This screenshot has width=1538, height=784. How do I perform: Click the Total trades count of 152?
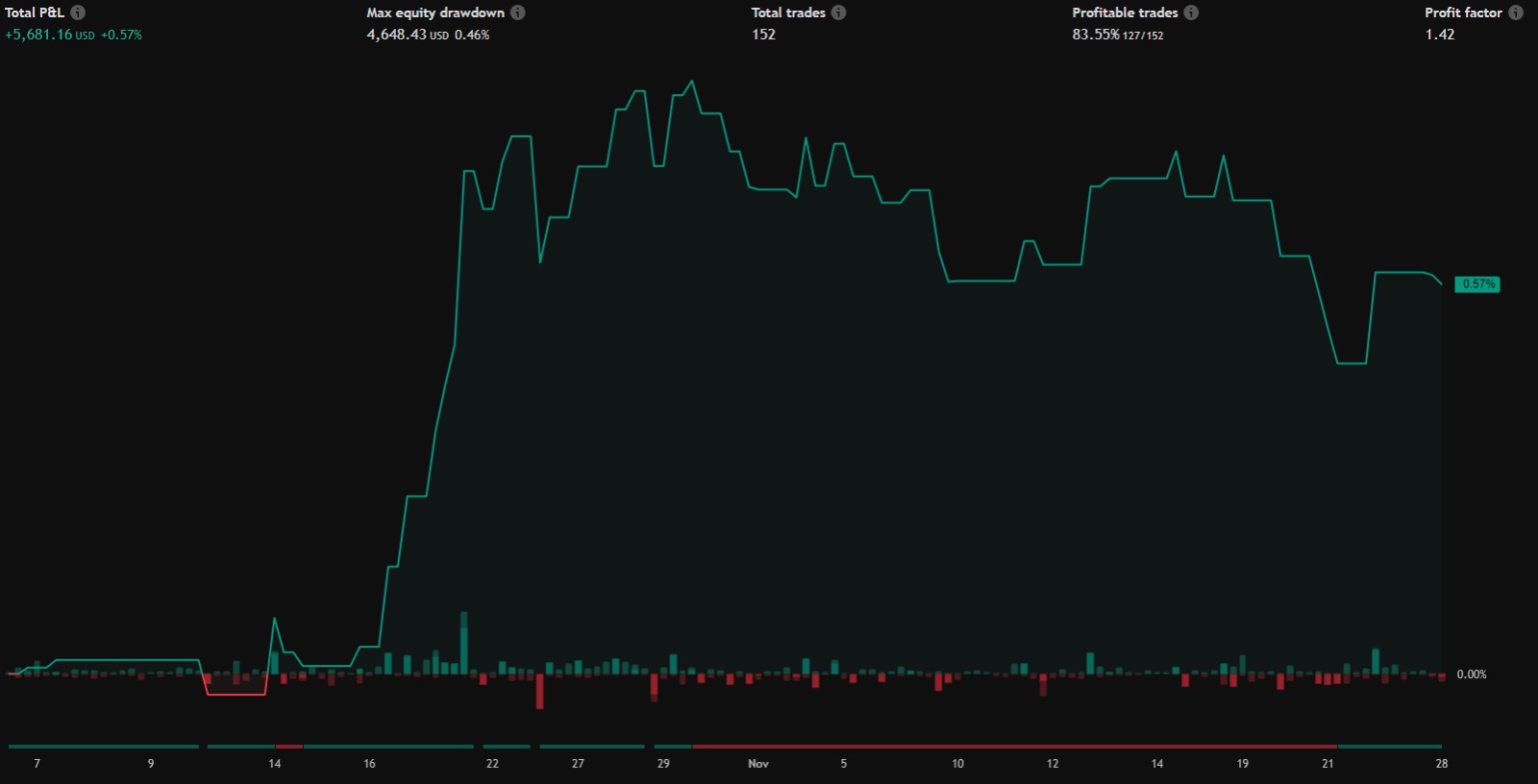[x=763, y=35]
